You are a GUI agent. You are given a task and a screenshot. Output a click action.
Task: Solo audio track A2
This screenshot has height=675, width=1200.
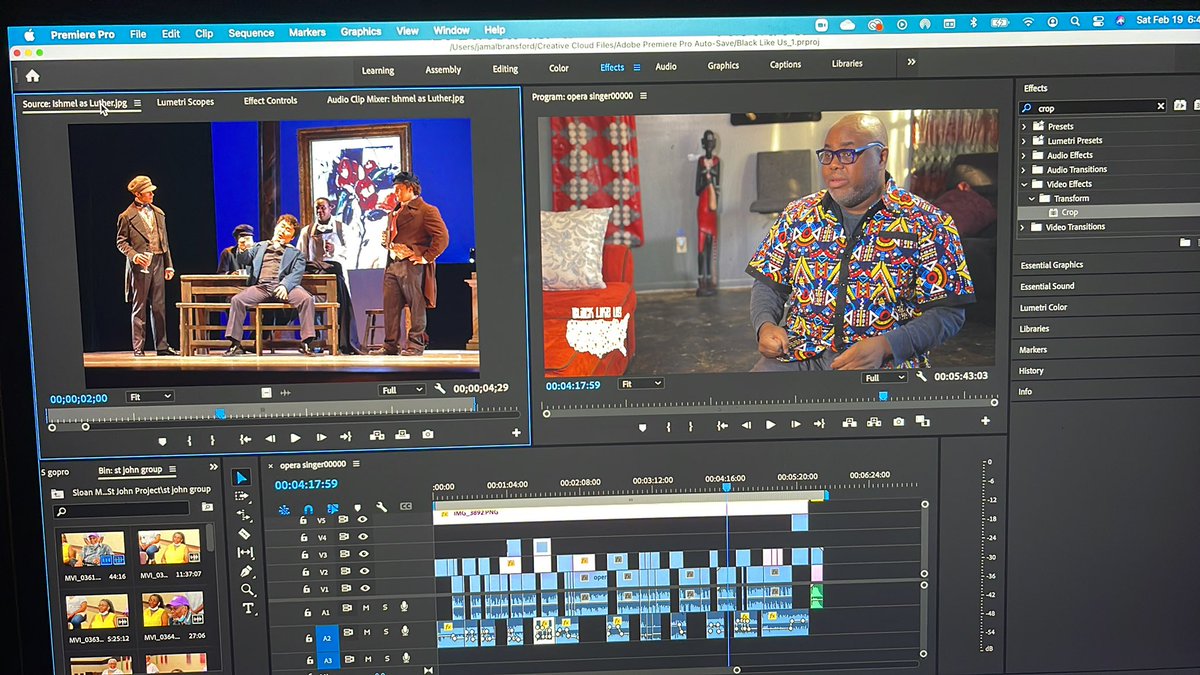(x=386, y=631)
